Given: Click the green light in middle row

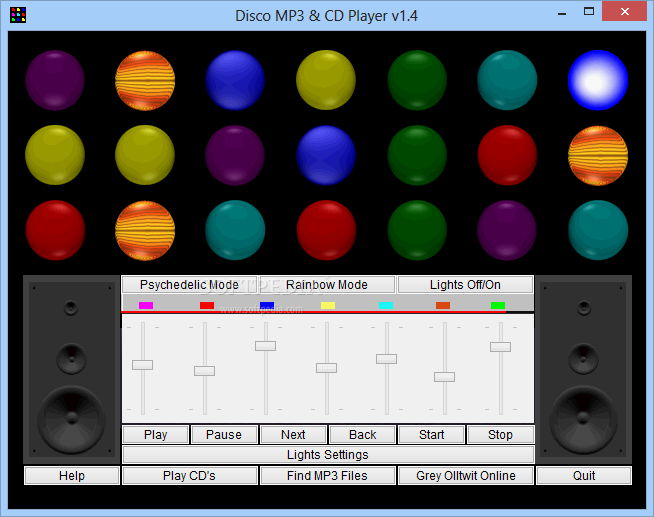Looking at the screenshot, I should tap(417, 155).
